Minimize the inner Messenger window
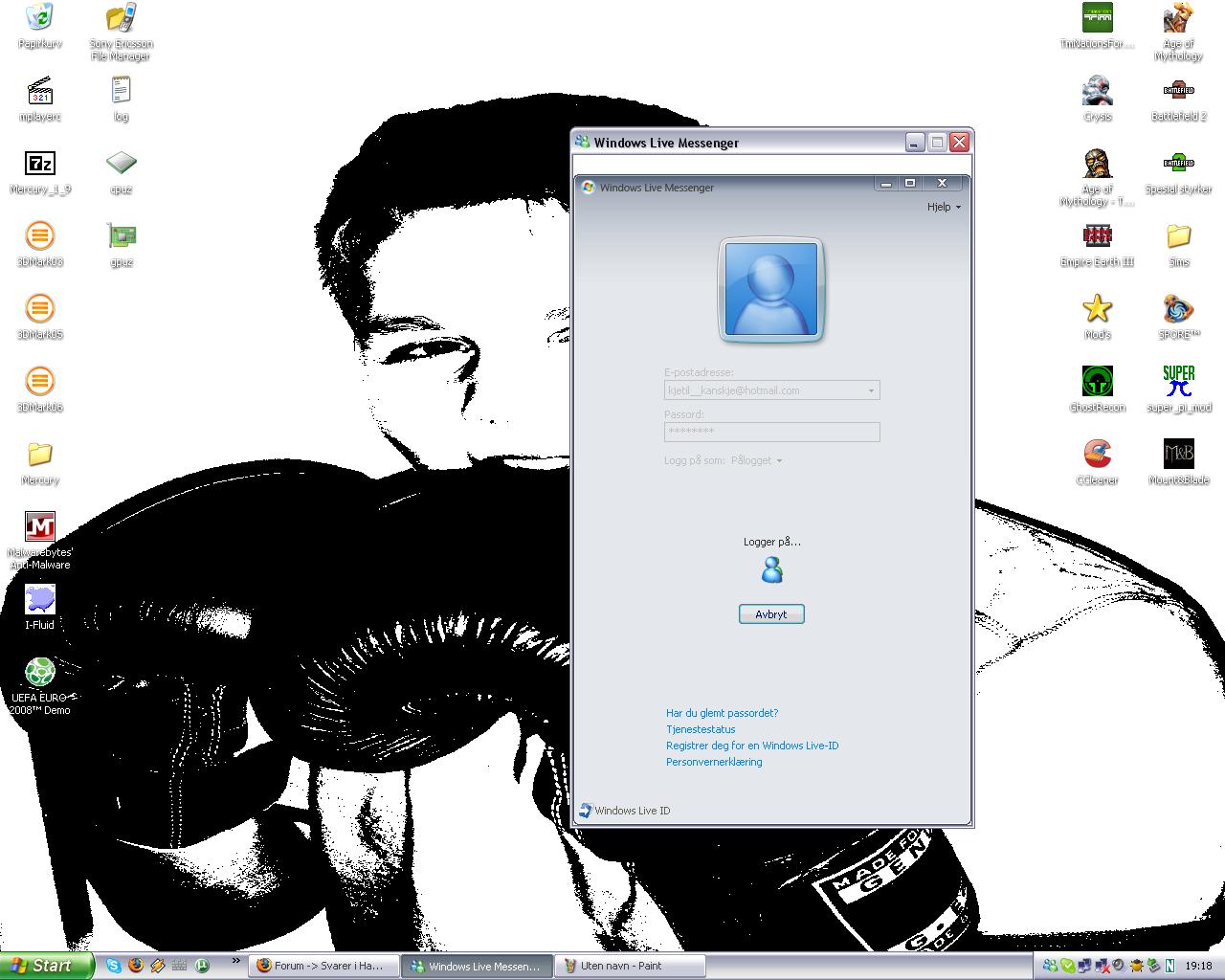Viewport: 1225px width, 980px height. (x=886, y=183)
